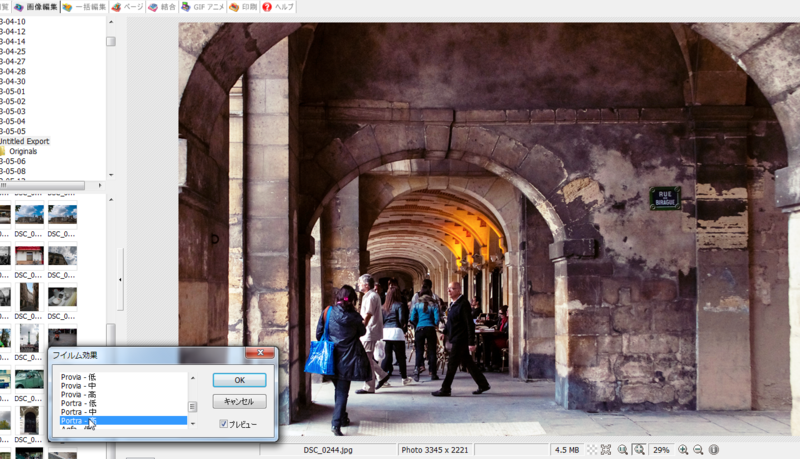Select the red storefront thumbnail
The height and width of the screenshot is (459, 800).
29,255
